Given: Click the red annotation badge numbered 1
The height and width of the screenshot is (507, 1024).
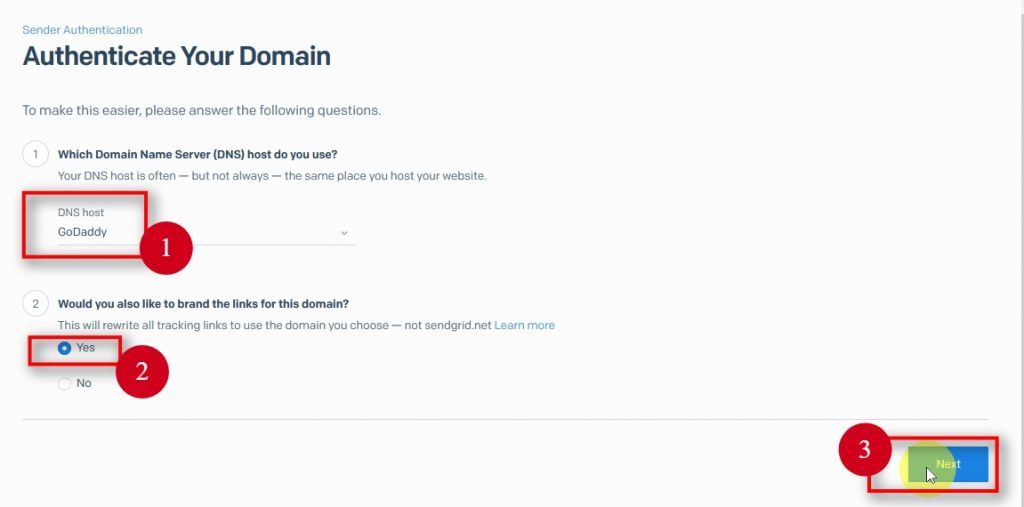Looking at the screenshot, I should [x=166, y=250].
